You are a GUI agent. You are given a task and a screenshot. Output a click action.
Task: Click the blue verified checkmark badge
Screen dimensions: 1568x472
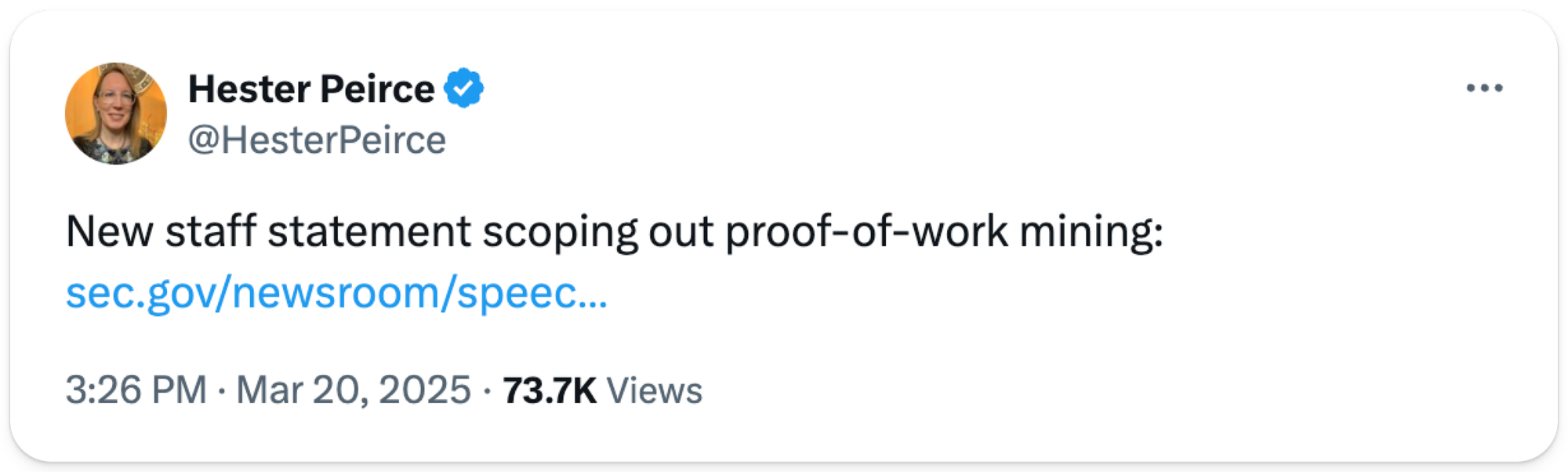[463, 88]
